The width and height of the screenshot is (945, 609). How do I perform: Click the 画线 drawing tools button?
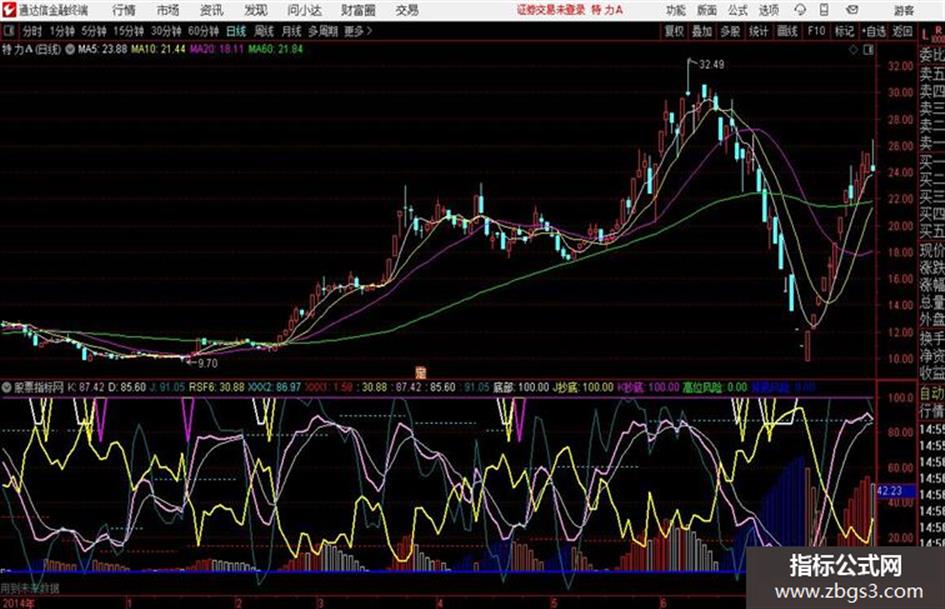coord(787,31)
